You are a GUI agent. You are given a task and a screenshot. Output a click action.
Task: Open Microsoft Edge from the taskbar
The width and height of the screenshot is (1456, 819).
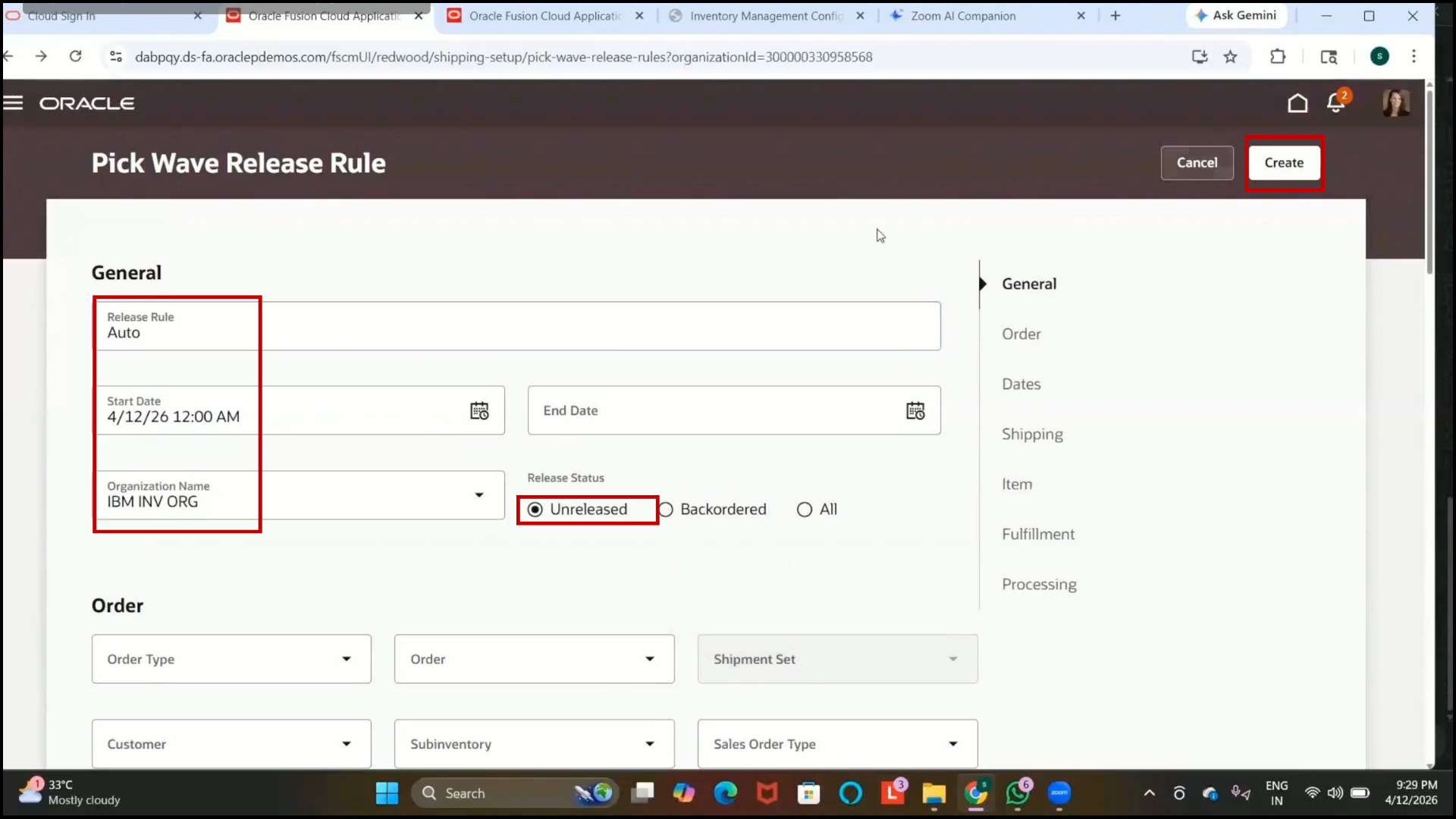pyautogui.click(x=726, y=793)
